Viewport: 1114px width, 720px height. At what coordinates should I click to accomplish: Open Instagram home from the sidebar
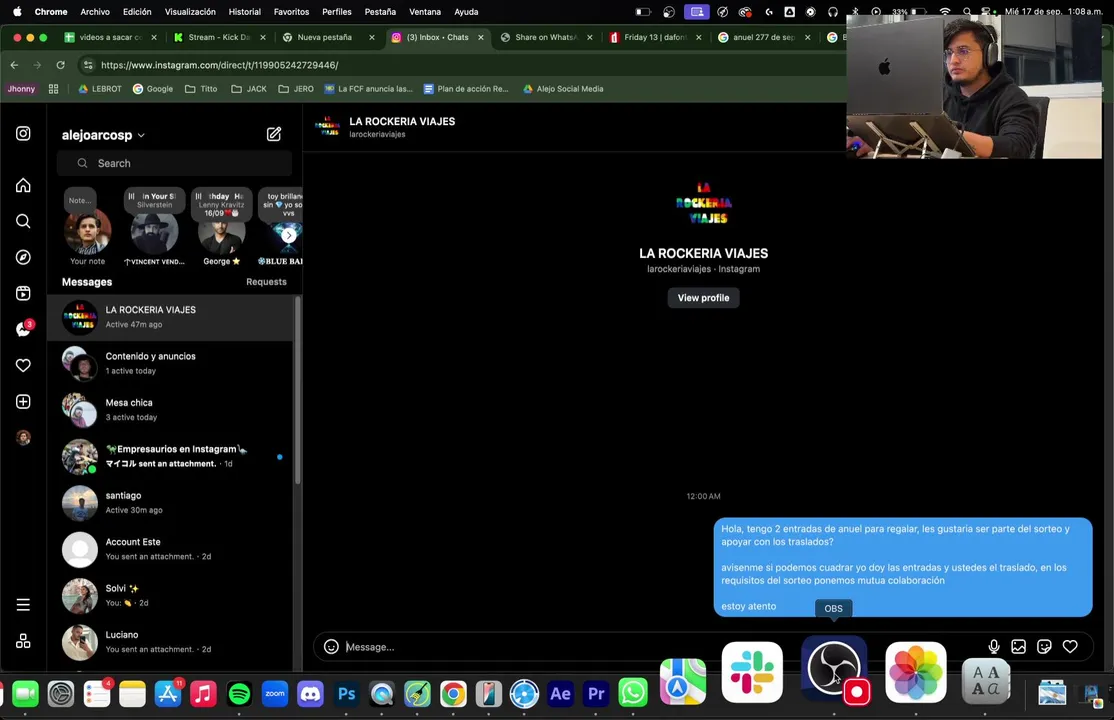tap(23, 186)
